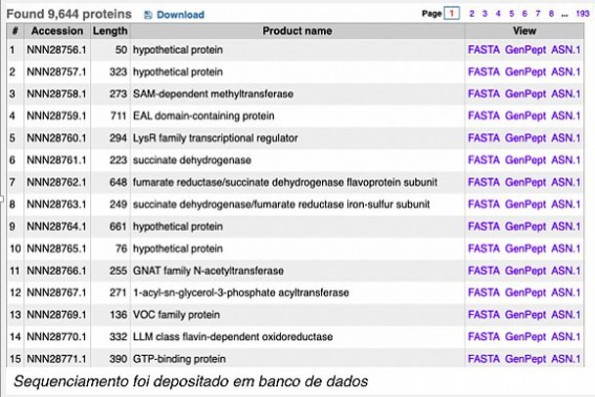View FASTA for GNAT family N-acetyltransferase

pyautogui.click(x=484, y=271)
